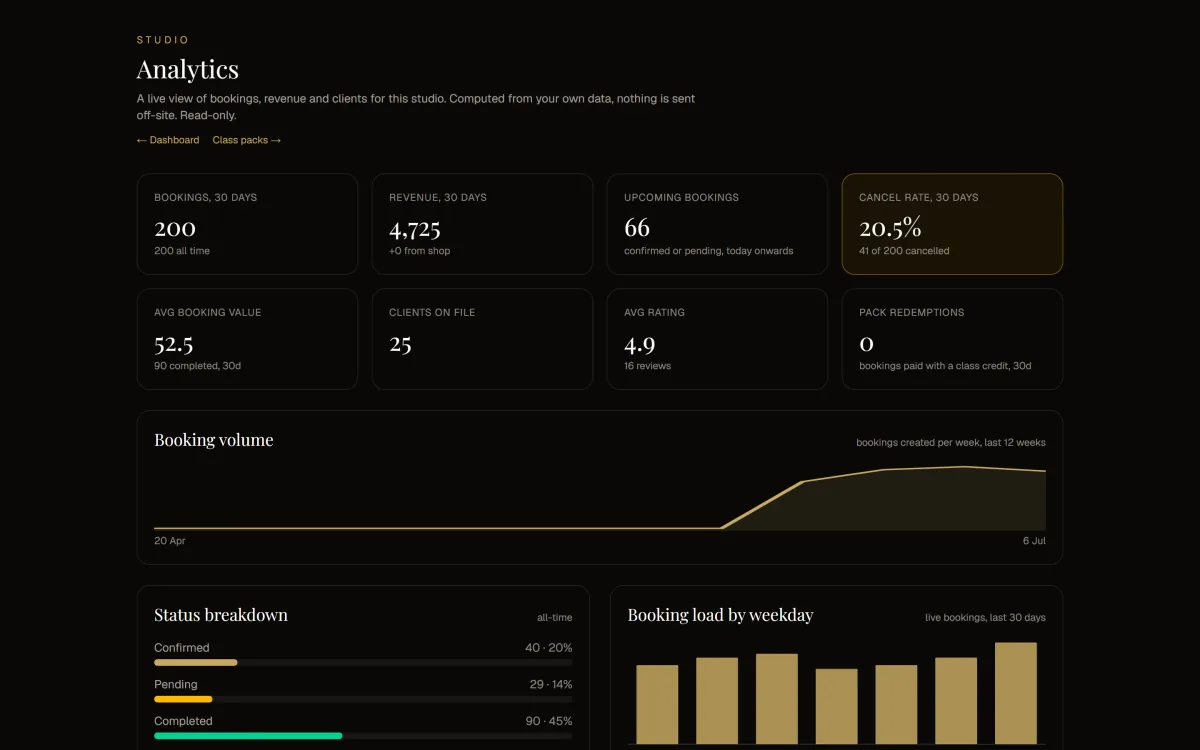This screenshot has width=1200, height=750.
Task: Click 'confirmed or pending, today onwards' text
Action: 708,251
